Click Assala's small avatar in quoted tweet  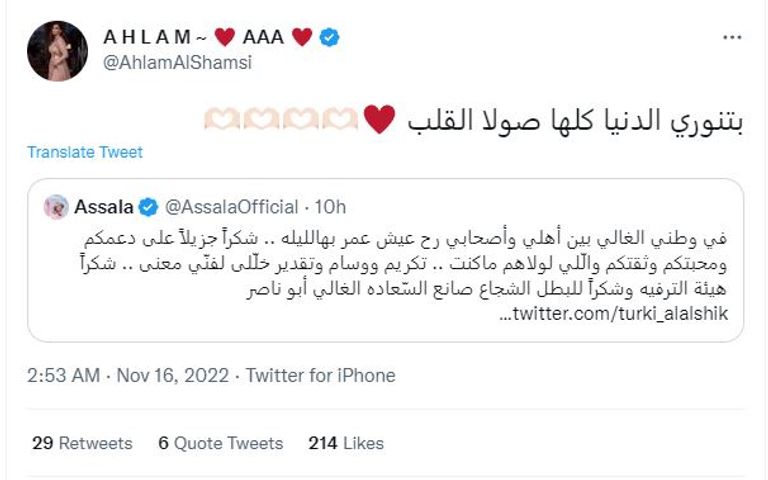(56, 207)
